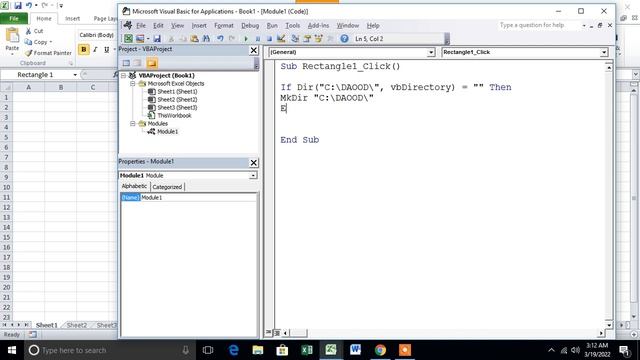This screenshot has width=640, height=360.
Task: Click the Excel Home ribbon tab
Action: tap(44, 18)
